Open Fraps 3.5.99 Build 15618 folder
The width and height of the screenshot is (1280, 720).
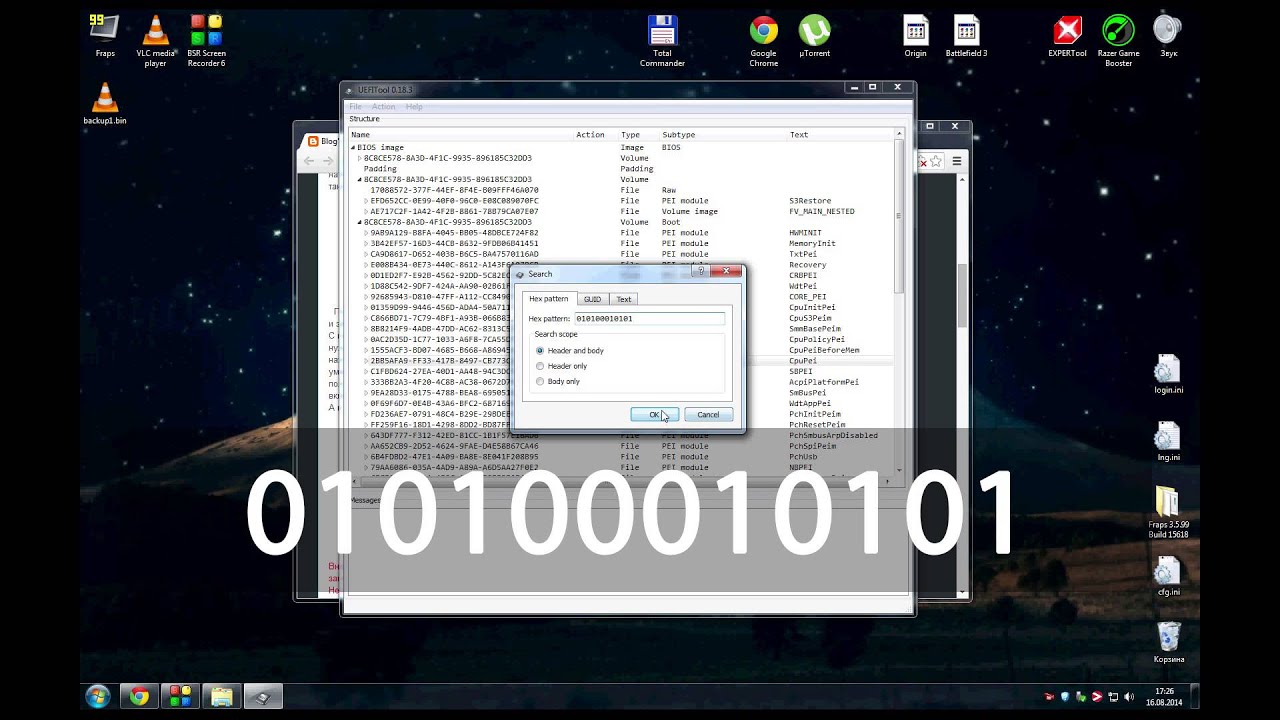click(x=1168, y=512)
